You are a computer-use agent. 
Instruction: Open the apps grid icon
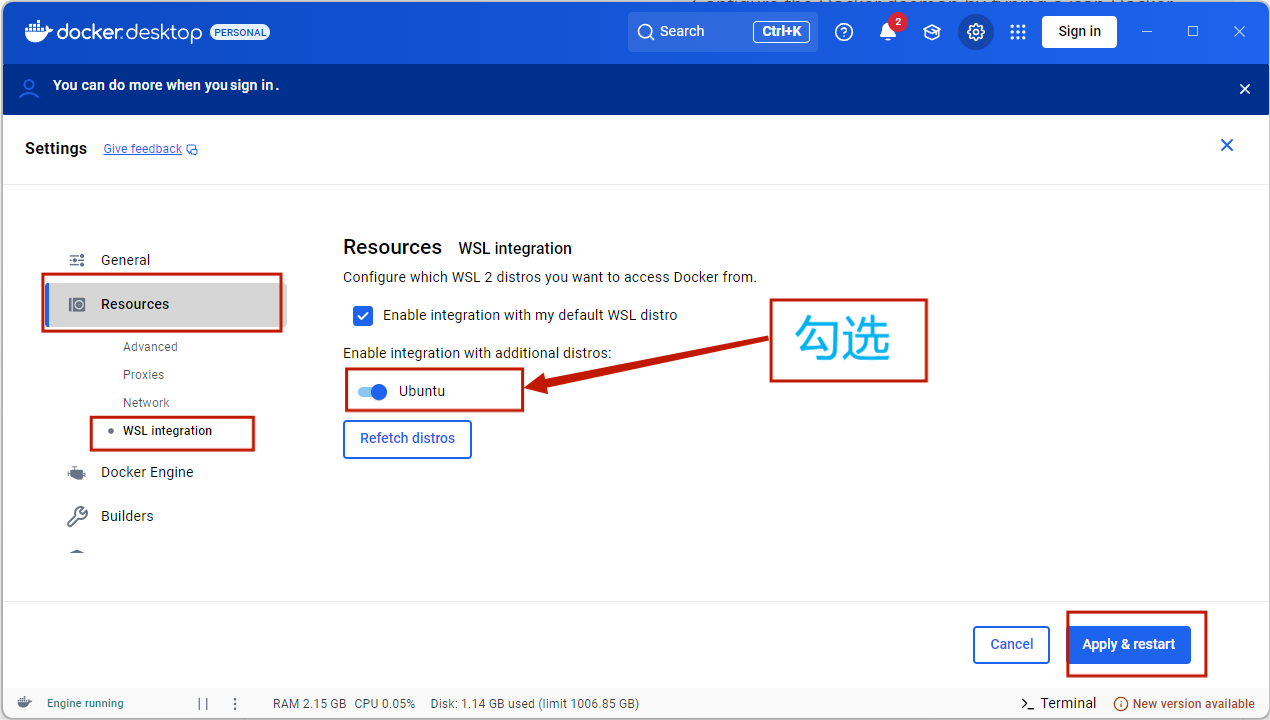point(1018,32)
